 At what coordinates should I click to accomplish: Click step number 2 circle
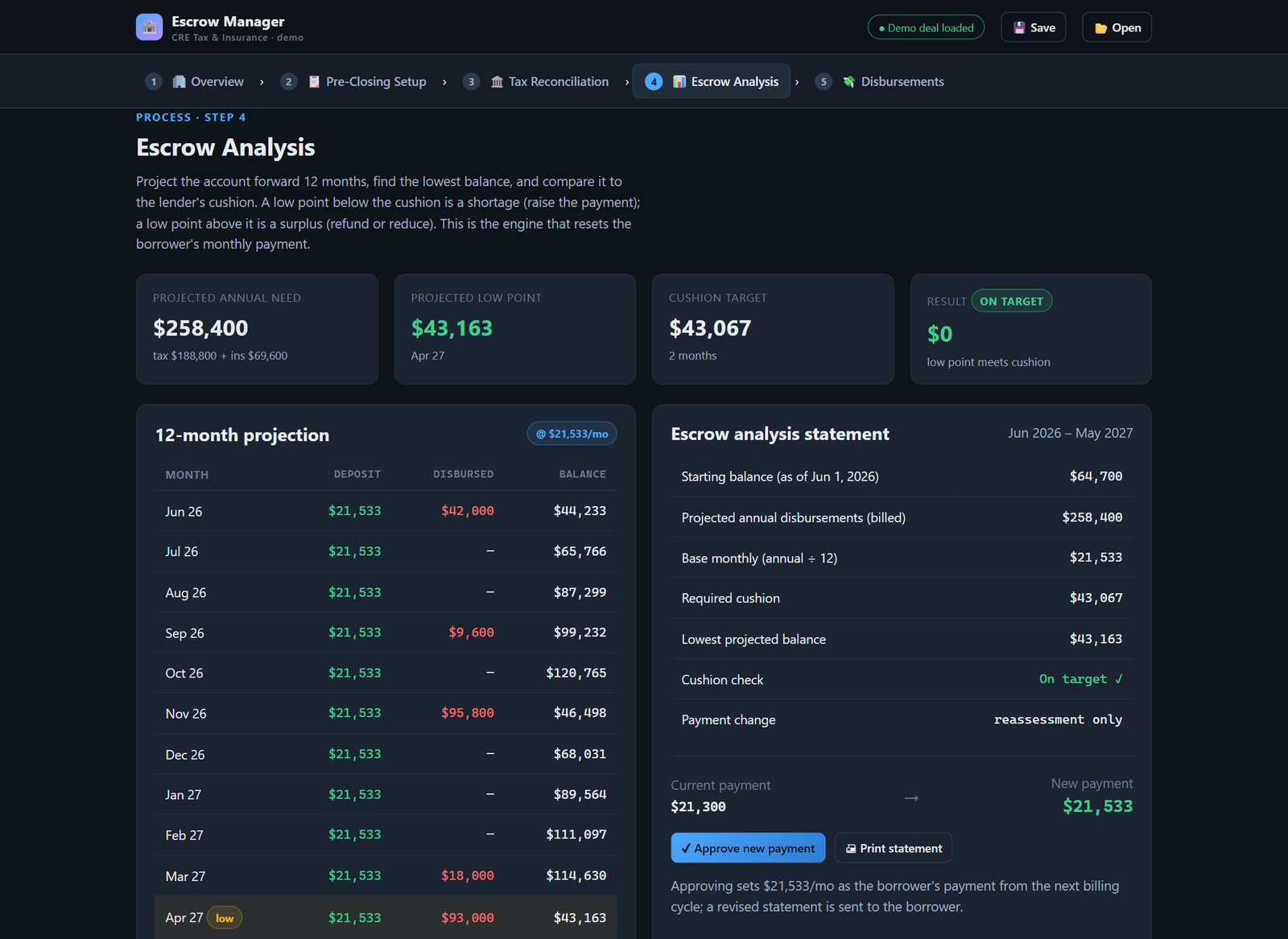click(x=289, y=81)
